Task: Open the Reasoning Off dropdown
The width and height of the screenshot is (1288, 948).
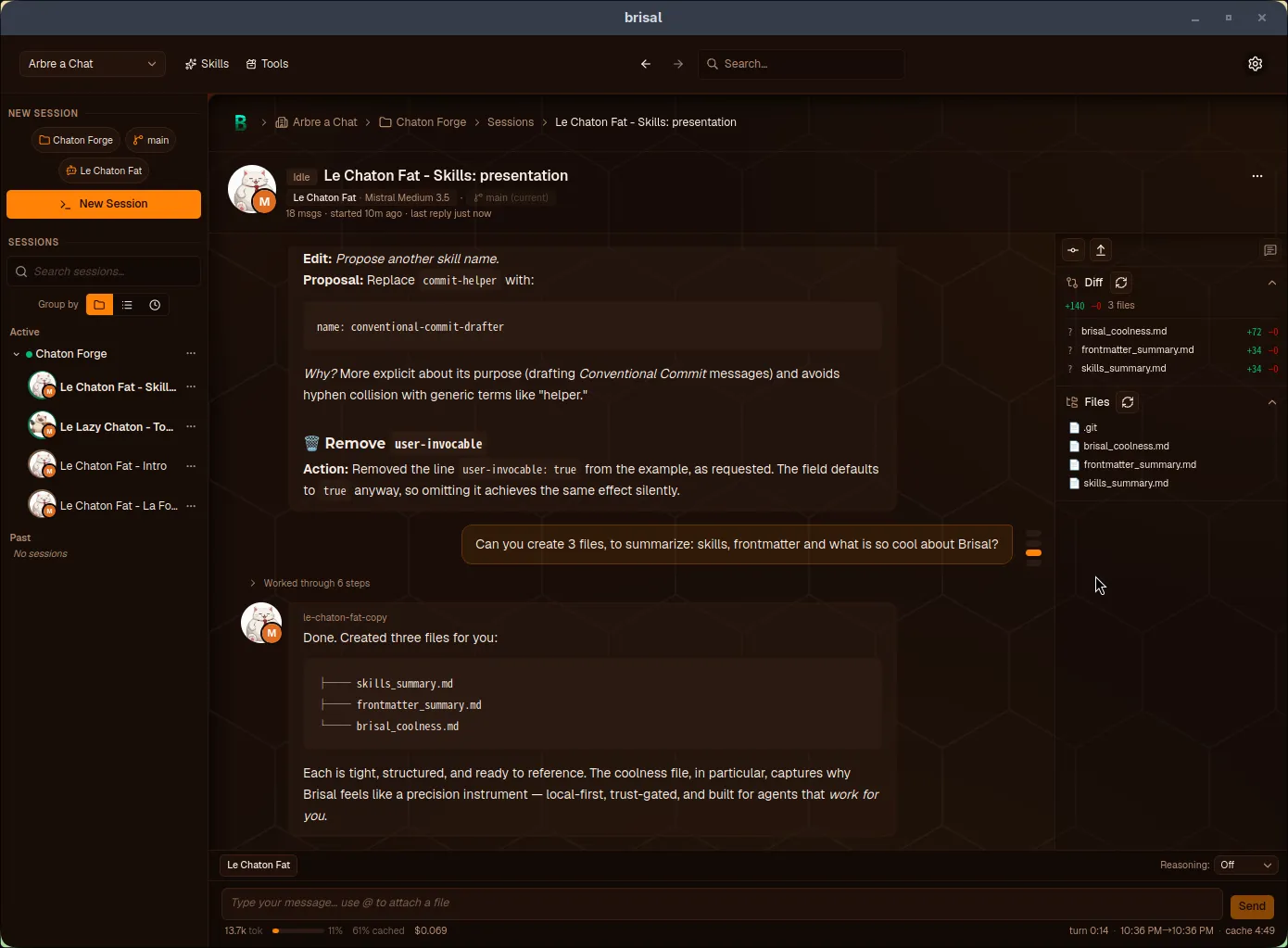Action: point(1246,865)
